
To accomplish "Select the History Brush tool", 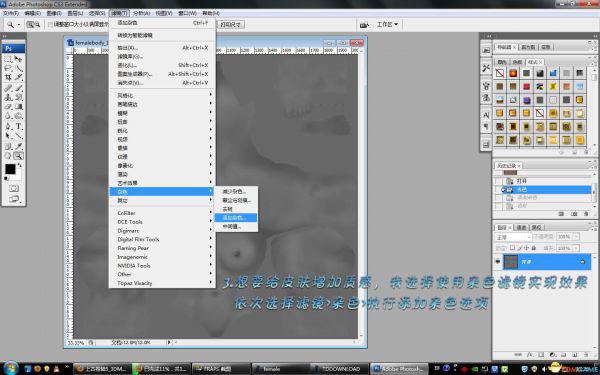I will [18, 97].
